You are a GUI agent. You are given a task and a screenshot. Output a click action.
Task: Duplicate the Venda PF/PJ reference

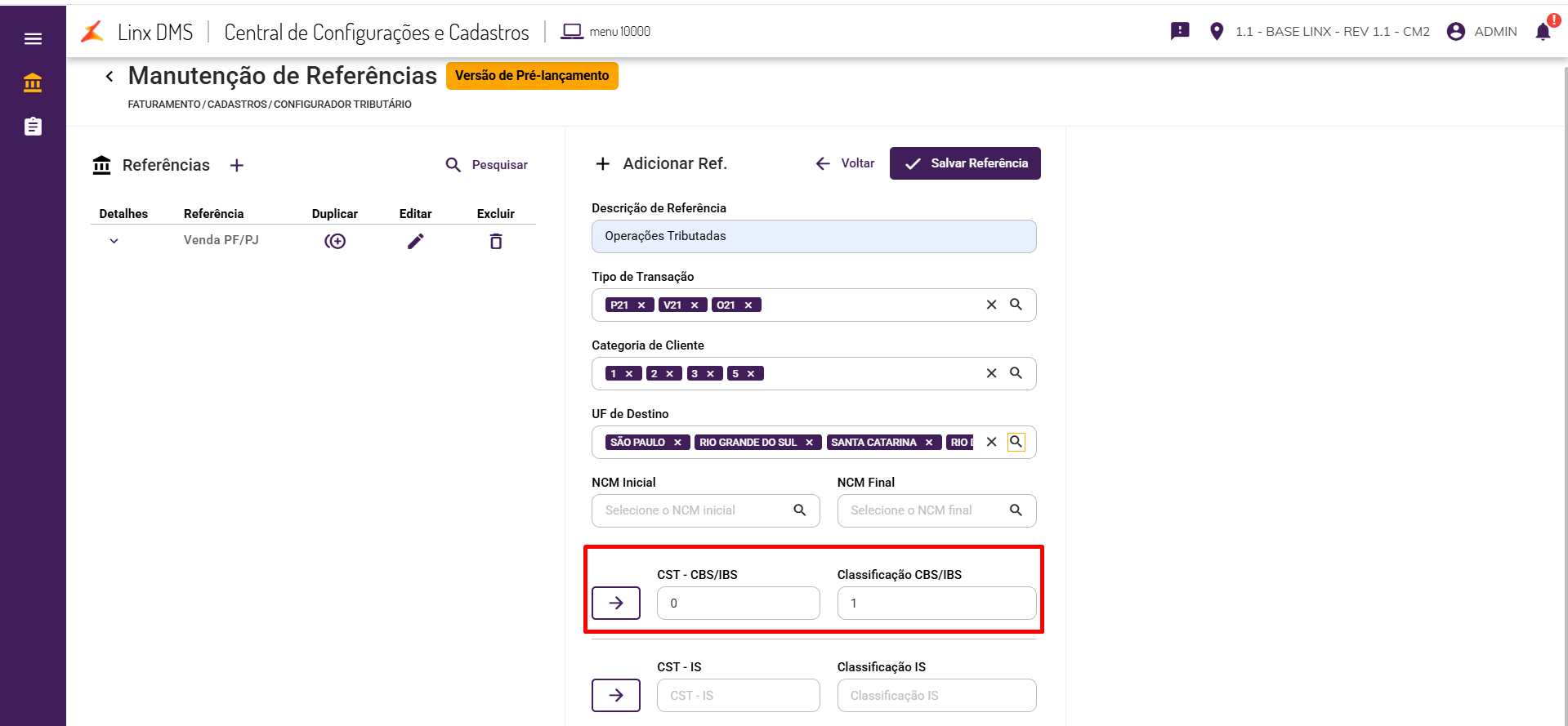coord(335,241)
